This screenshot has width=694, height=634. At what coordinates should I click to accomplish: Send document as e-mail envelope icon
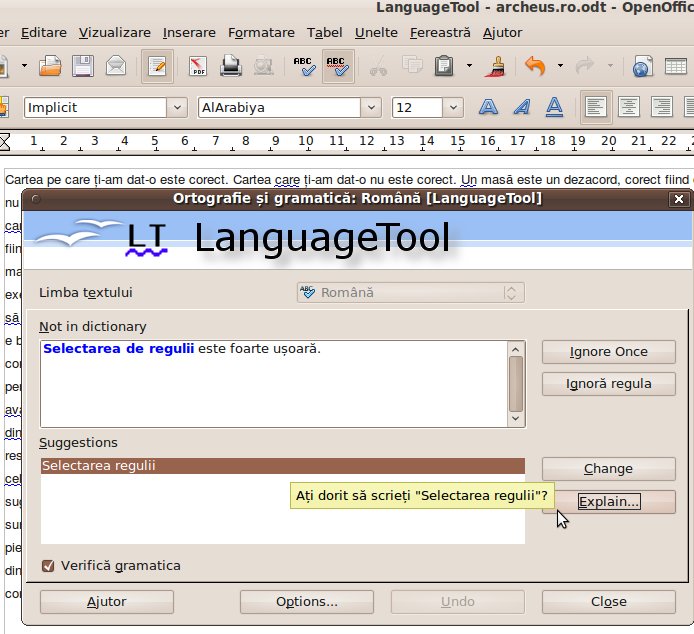tap(116, 66)
